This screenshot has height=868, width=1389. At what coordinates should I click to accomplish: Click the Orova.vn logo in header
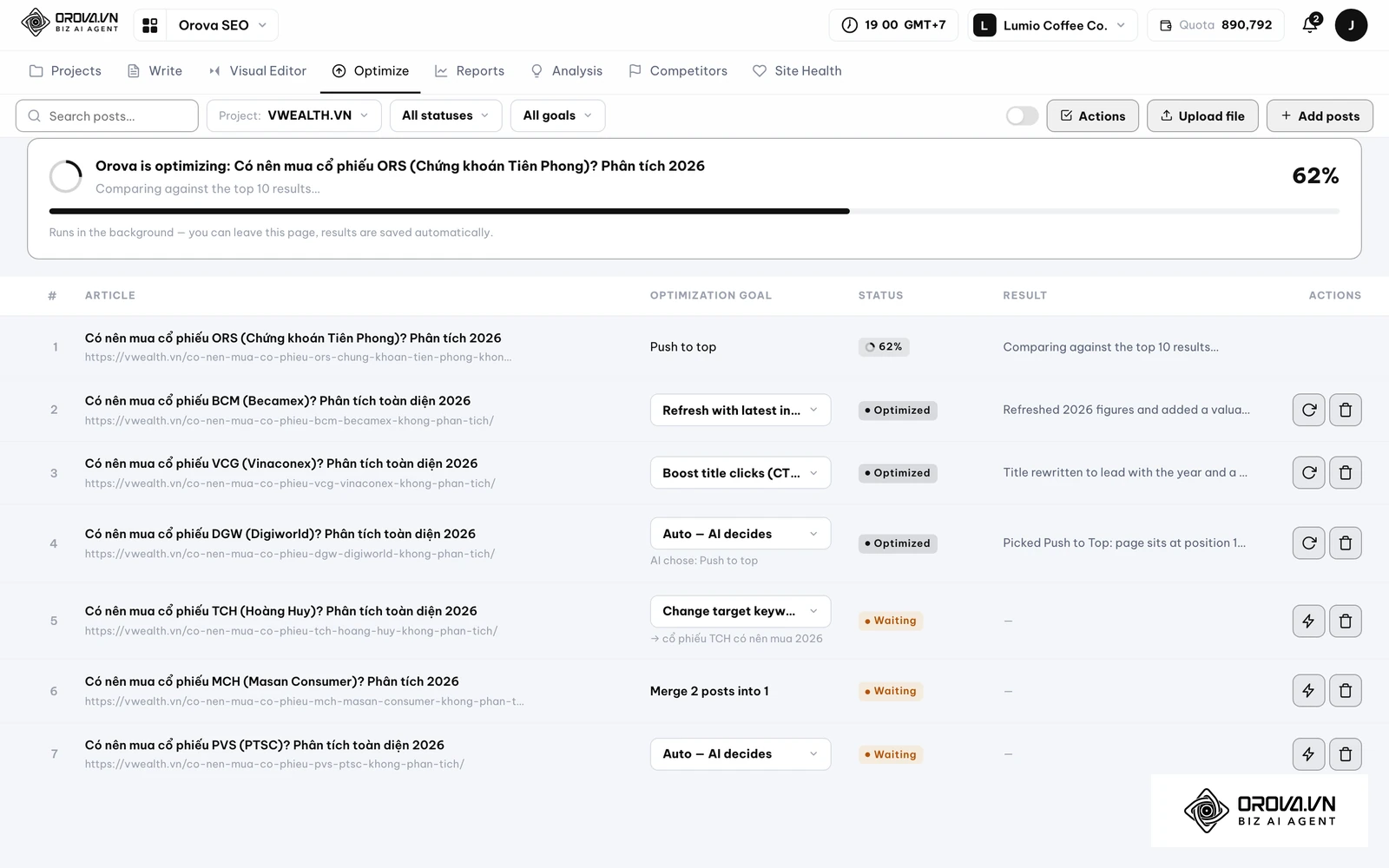pos(69,23)
